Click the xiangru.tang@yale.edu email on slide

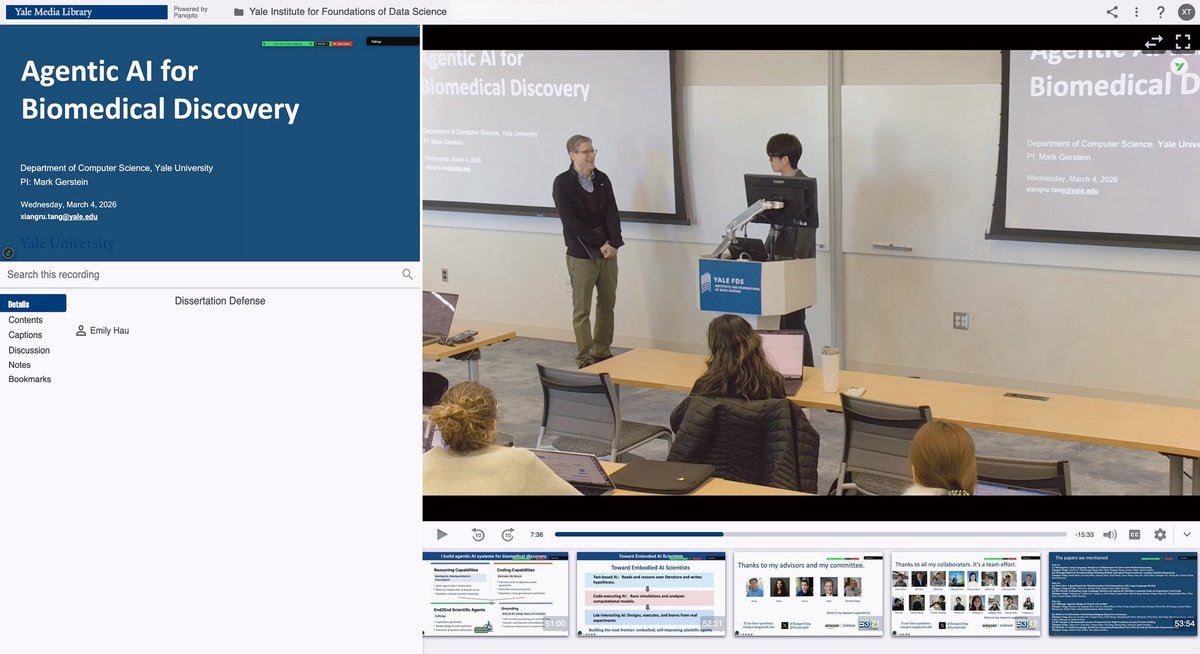tap(59, 216)
